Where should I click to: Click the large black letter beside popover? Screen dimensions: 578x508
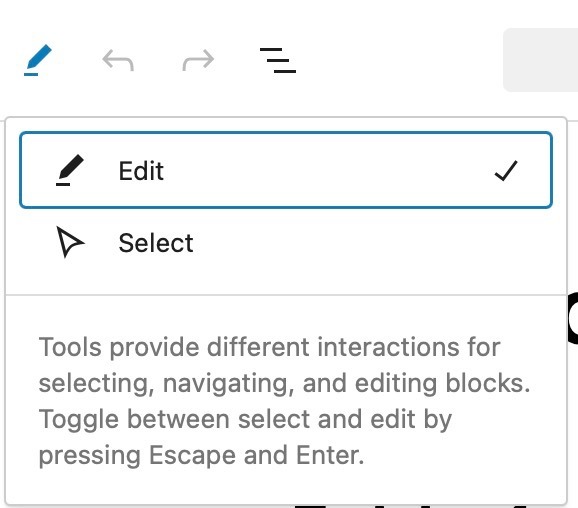[x=572, y=318]
